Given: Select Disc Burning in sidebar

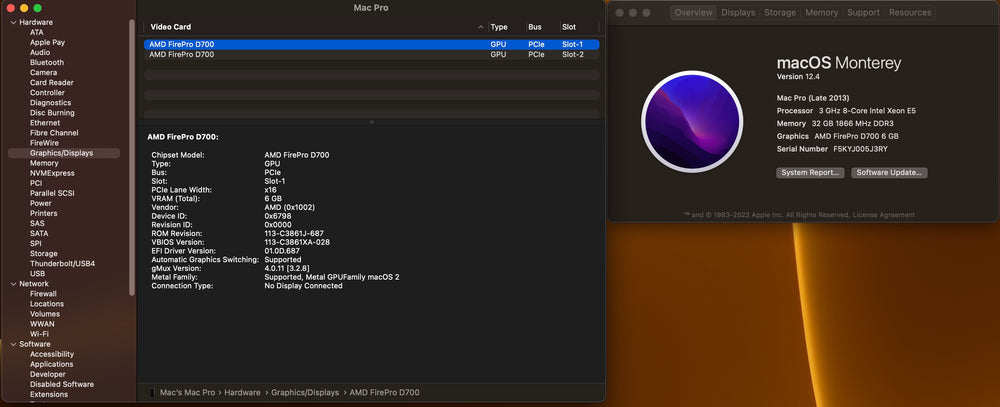Looking at the screenshot, I should pyautogui.click(x=52, y=113).
